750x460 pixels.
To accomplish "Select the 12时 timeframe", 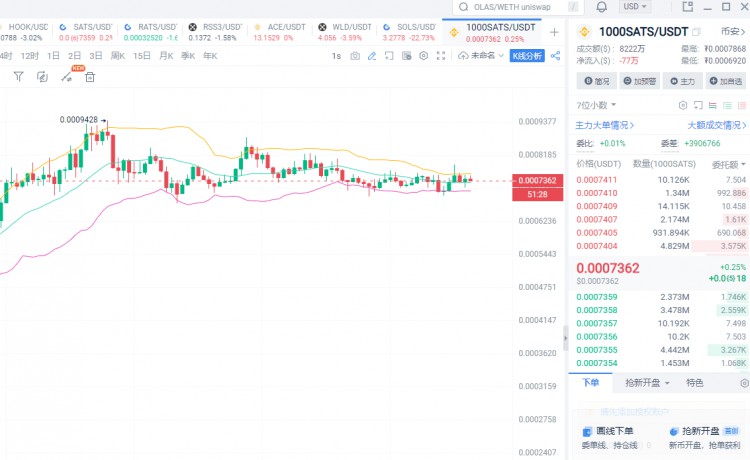I will coord(29,56).
